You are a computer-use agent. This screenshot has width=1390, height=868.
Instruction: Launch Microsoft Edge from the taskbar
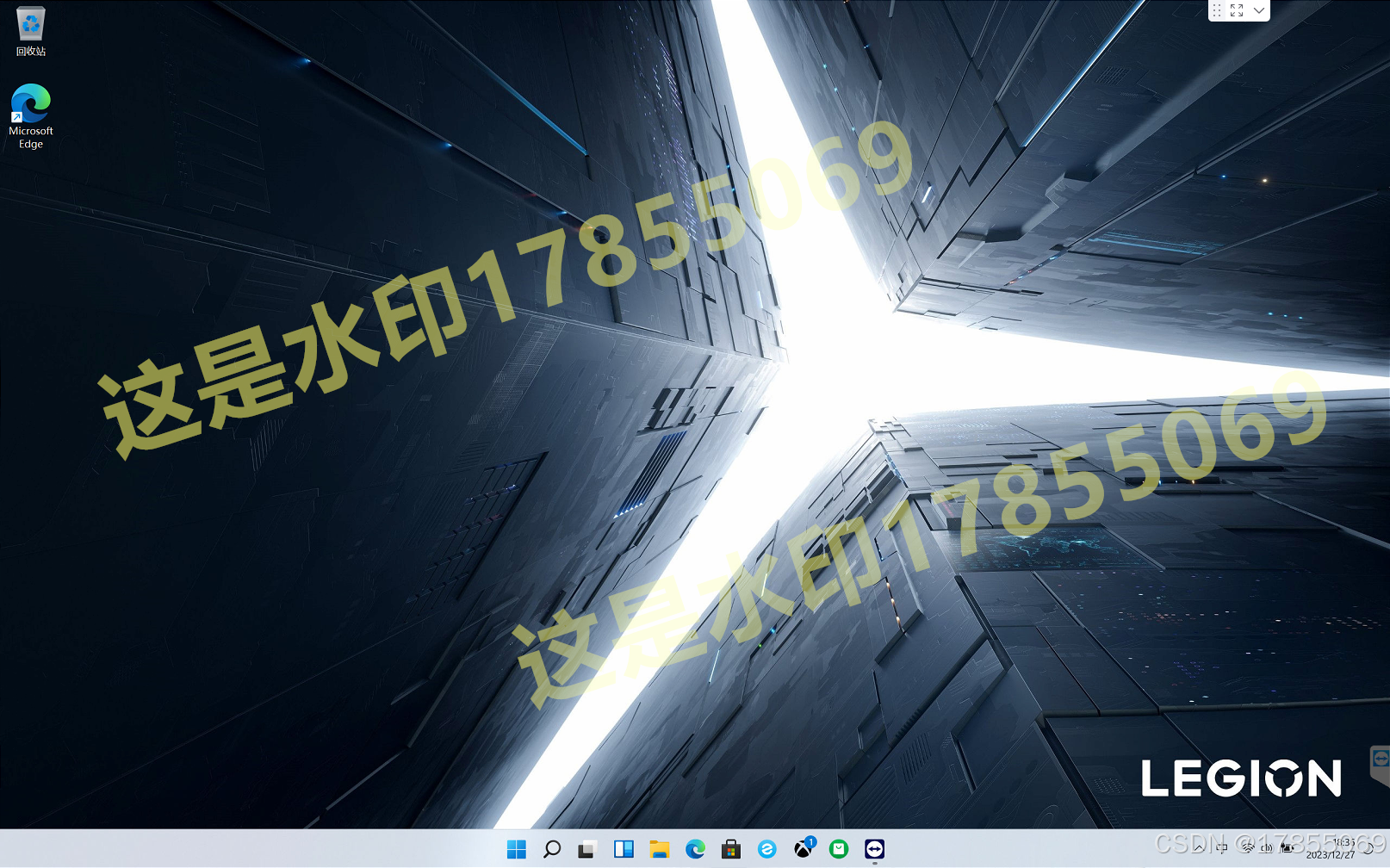click(x=695, y=849)
